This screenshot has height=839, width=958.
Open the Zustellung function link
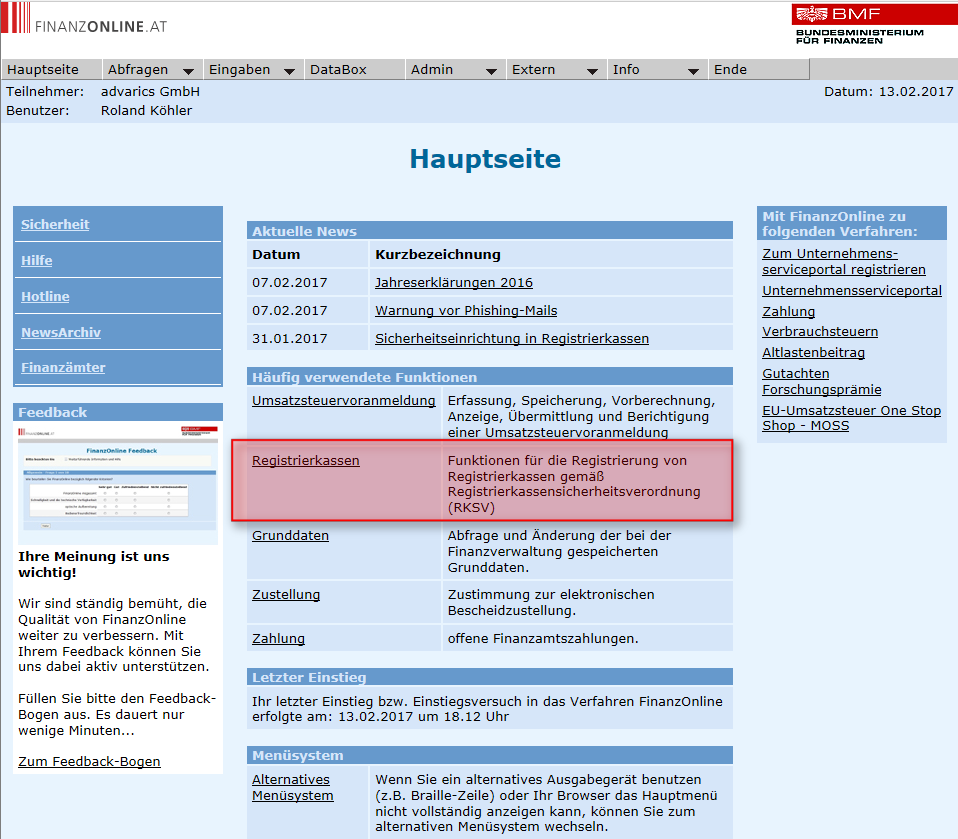pos(286,595)
